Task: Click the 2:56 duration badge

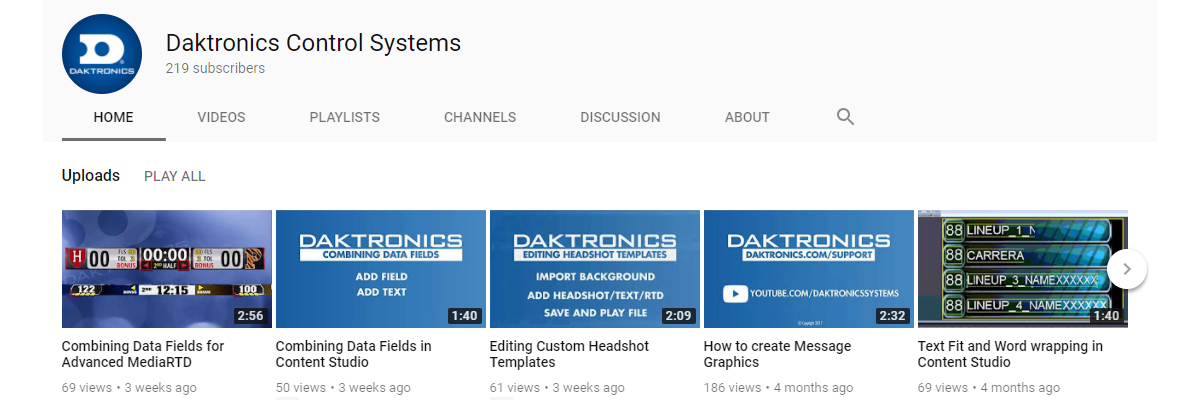Action: pyautogui.click(x=250, y=316)
